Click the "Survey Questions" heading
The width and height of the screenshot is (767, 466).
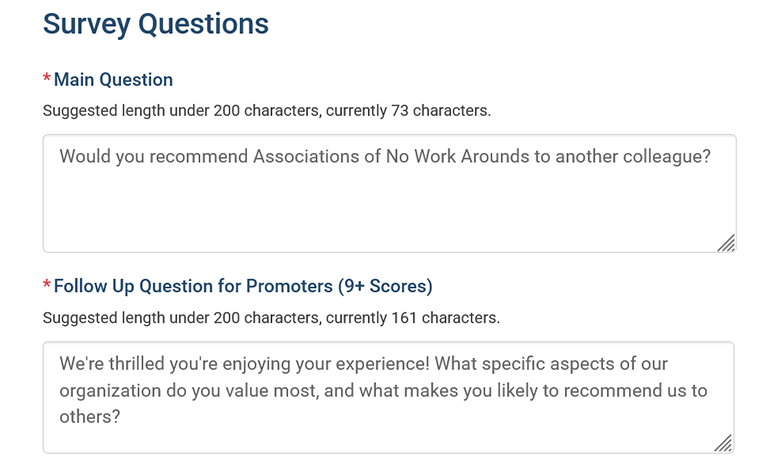pos(155,24)
